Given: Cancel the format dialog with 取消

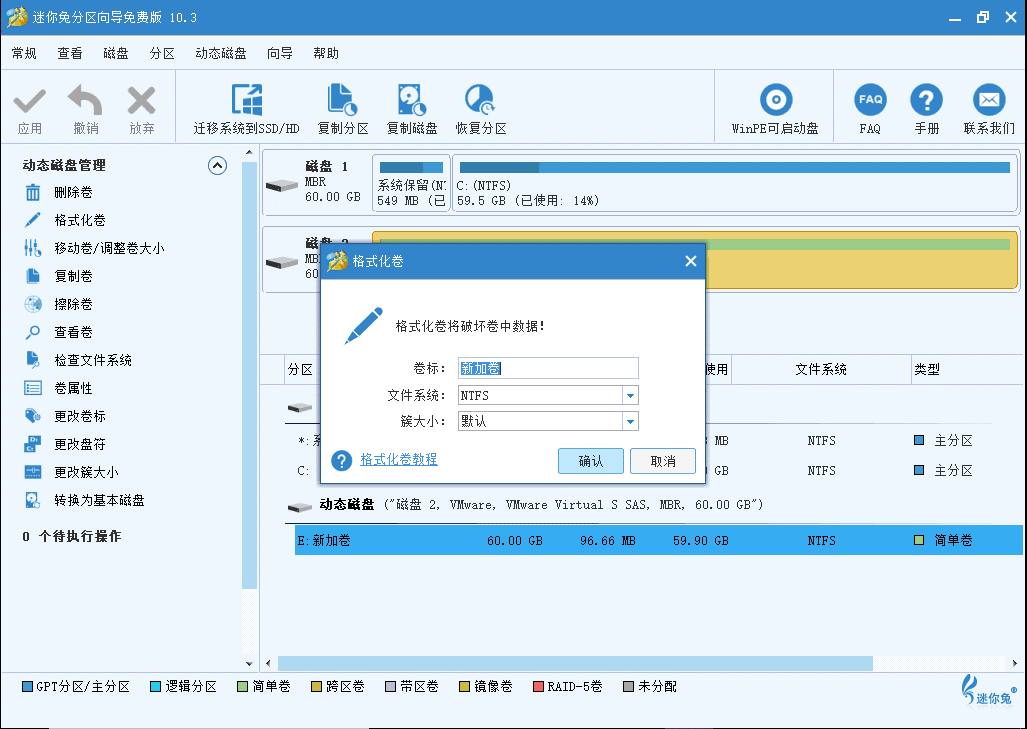Looking at the screenshot, I should 663,461.
